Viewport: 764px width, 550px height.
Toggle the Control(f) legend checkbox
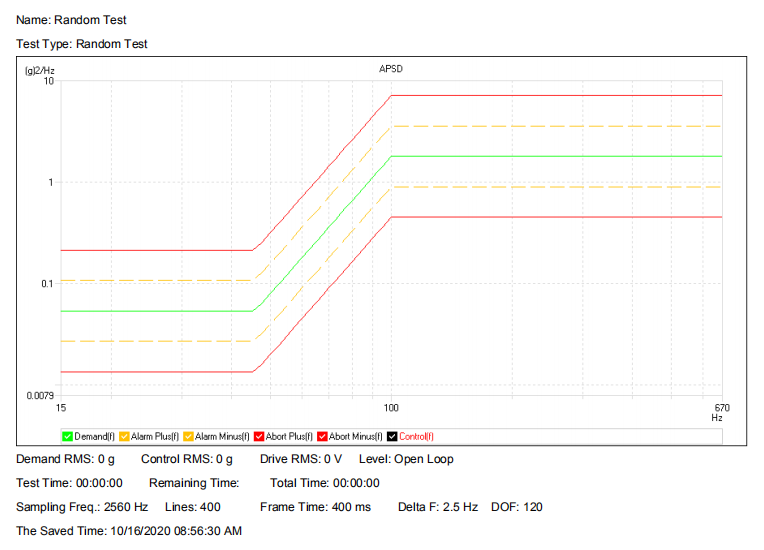(392, 436)
